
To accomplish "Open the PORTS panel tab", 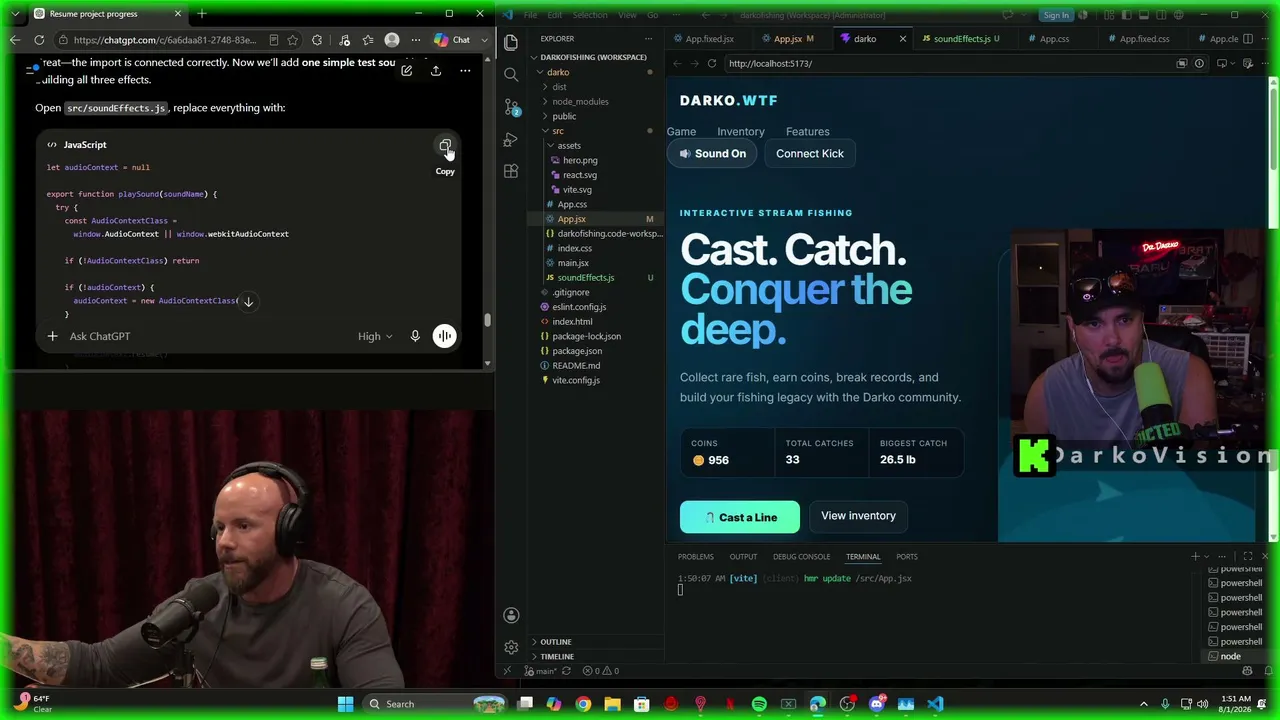I will (x=906, y=556).
